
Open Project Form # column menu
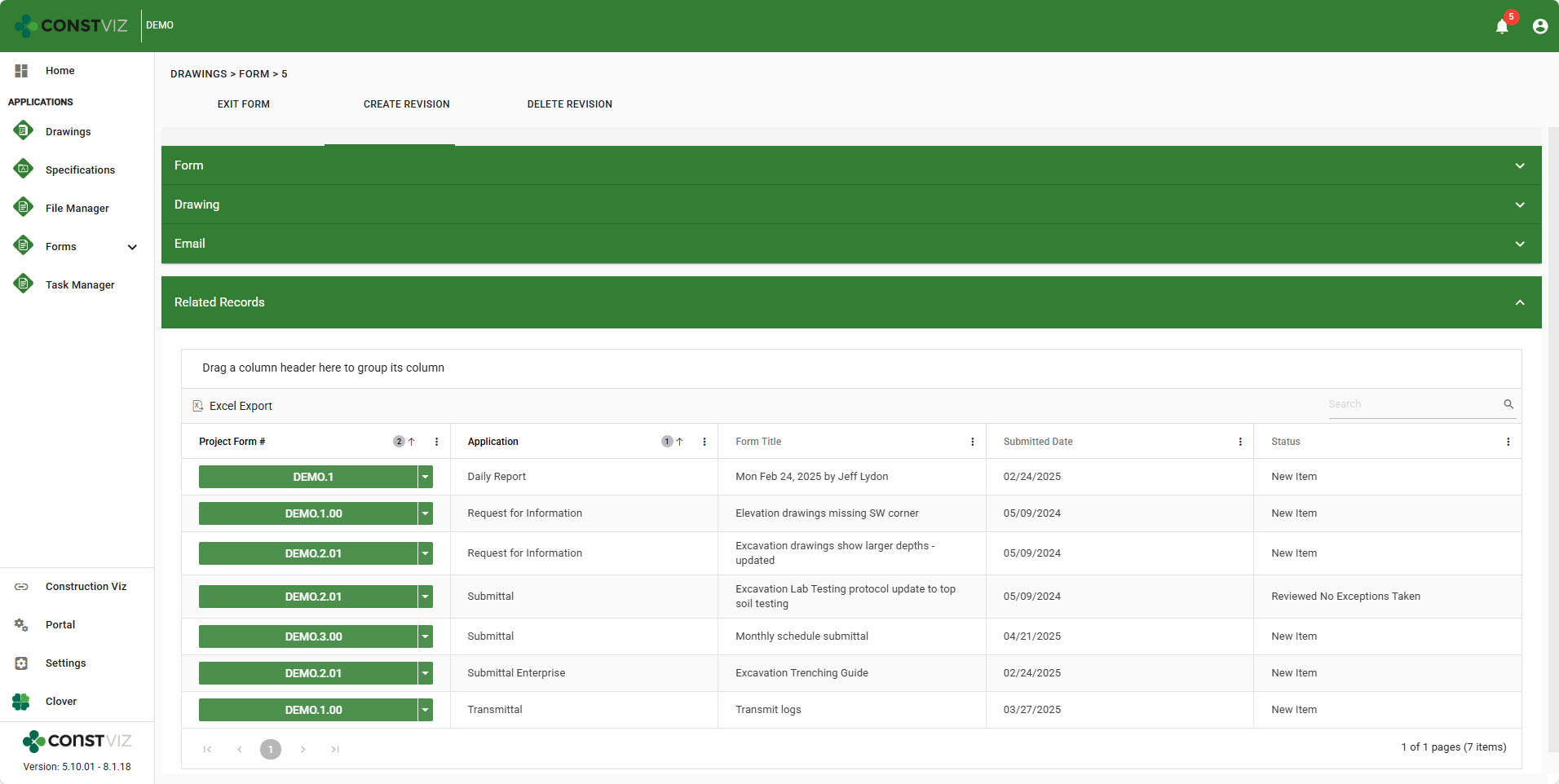[436, 442]
